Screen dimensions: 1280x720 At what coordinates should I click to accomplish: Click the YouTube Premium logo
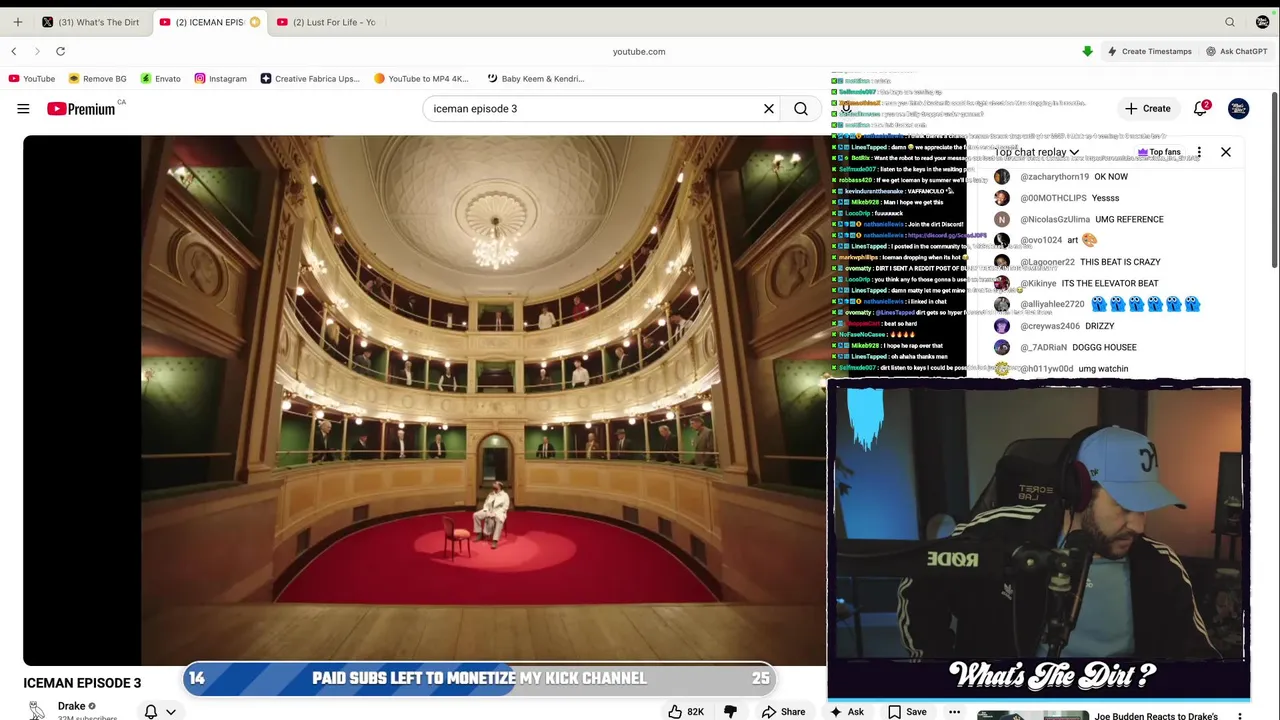(81, 108)
